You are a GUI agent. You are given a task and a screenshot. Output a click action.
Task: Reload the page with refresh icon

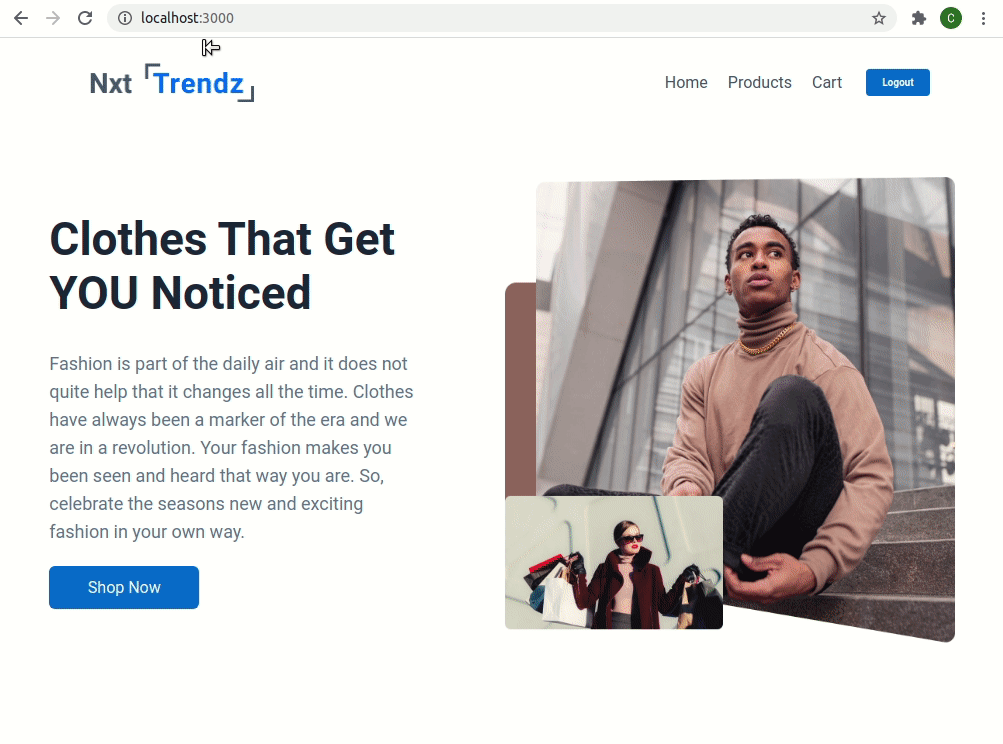pyautogui.click(x=85, y=18)
